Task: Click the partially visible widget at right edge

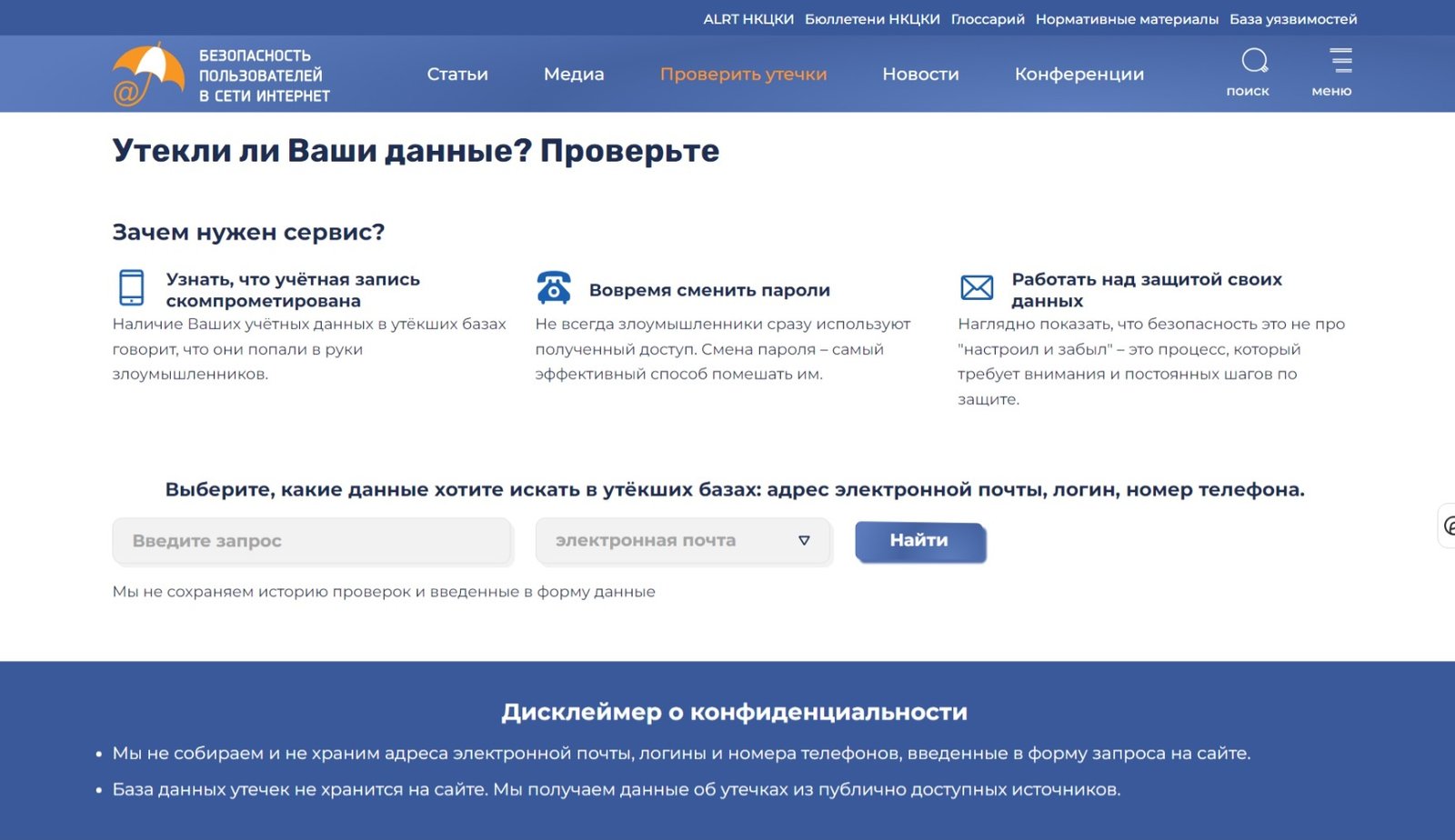Action: (1447, 525)
